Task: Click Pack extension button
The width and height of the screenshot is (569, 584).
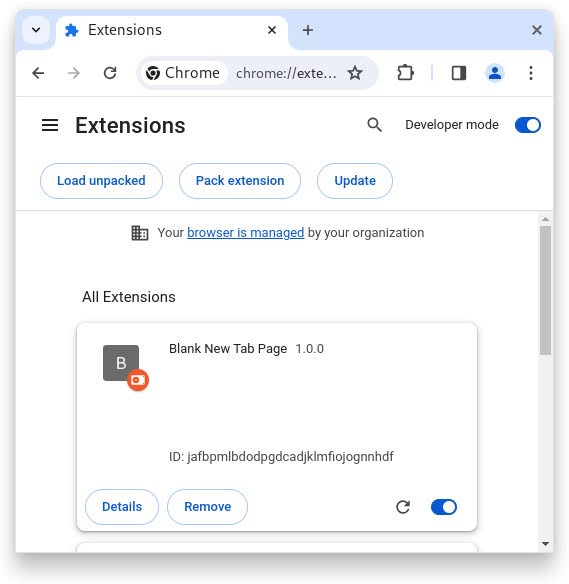Action: tap(240, 181)
